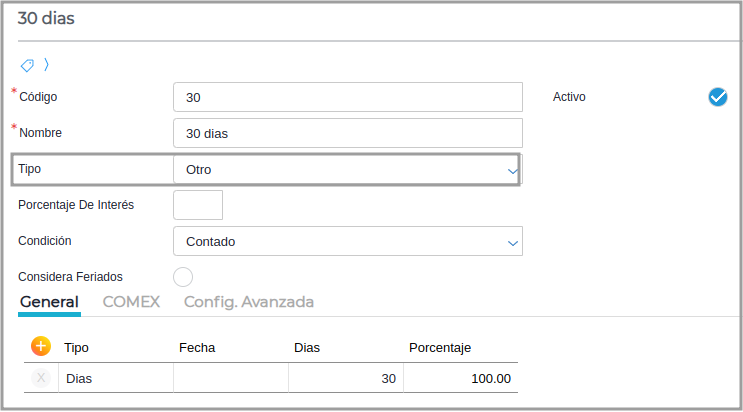743x412 pixels.
Task: Focus the Nombre text field
Action: (x=347, y=133)
